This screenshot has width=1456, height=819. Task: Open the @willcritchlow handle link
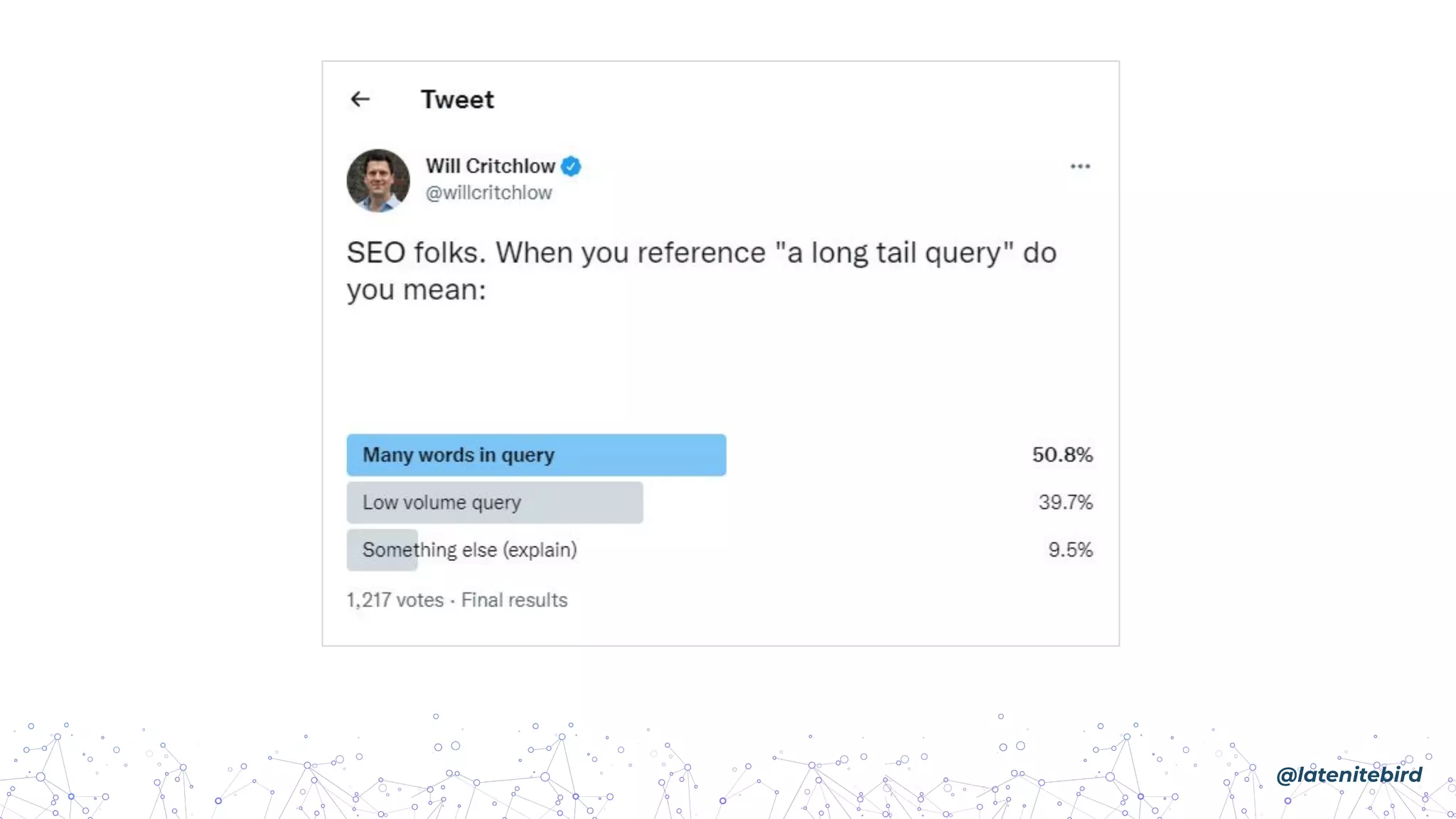(x=489, y=193)
